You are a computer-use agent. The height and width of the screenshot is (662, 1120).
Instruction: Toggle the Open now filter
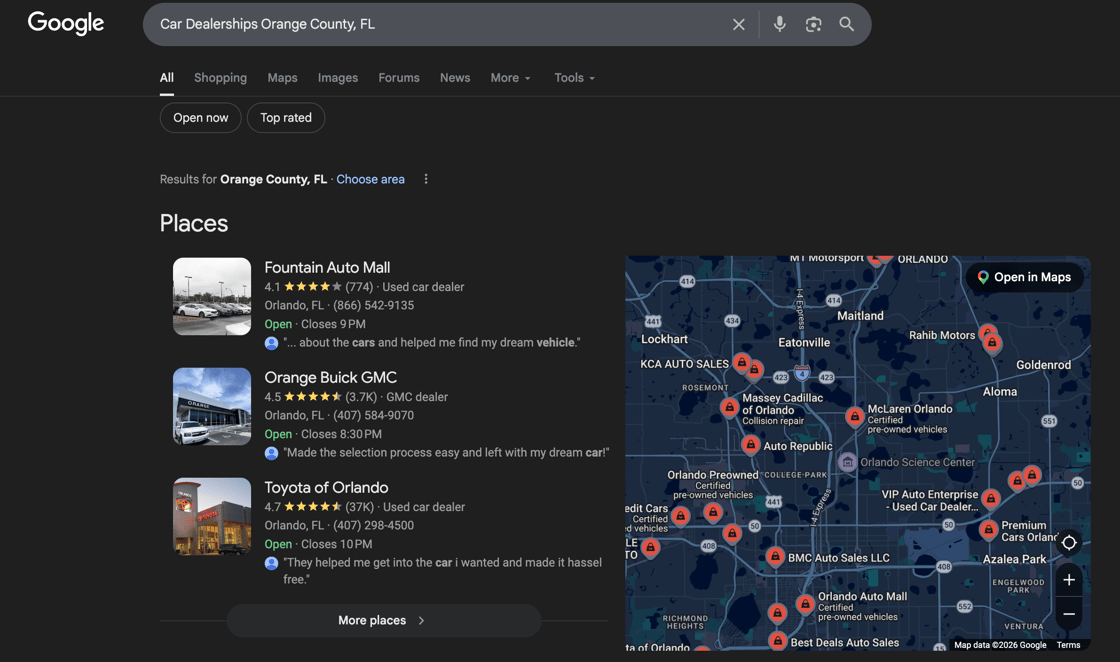pos(200,118)
